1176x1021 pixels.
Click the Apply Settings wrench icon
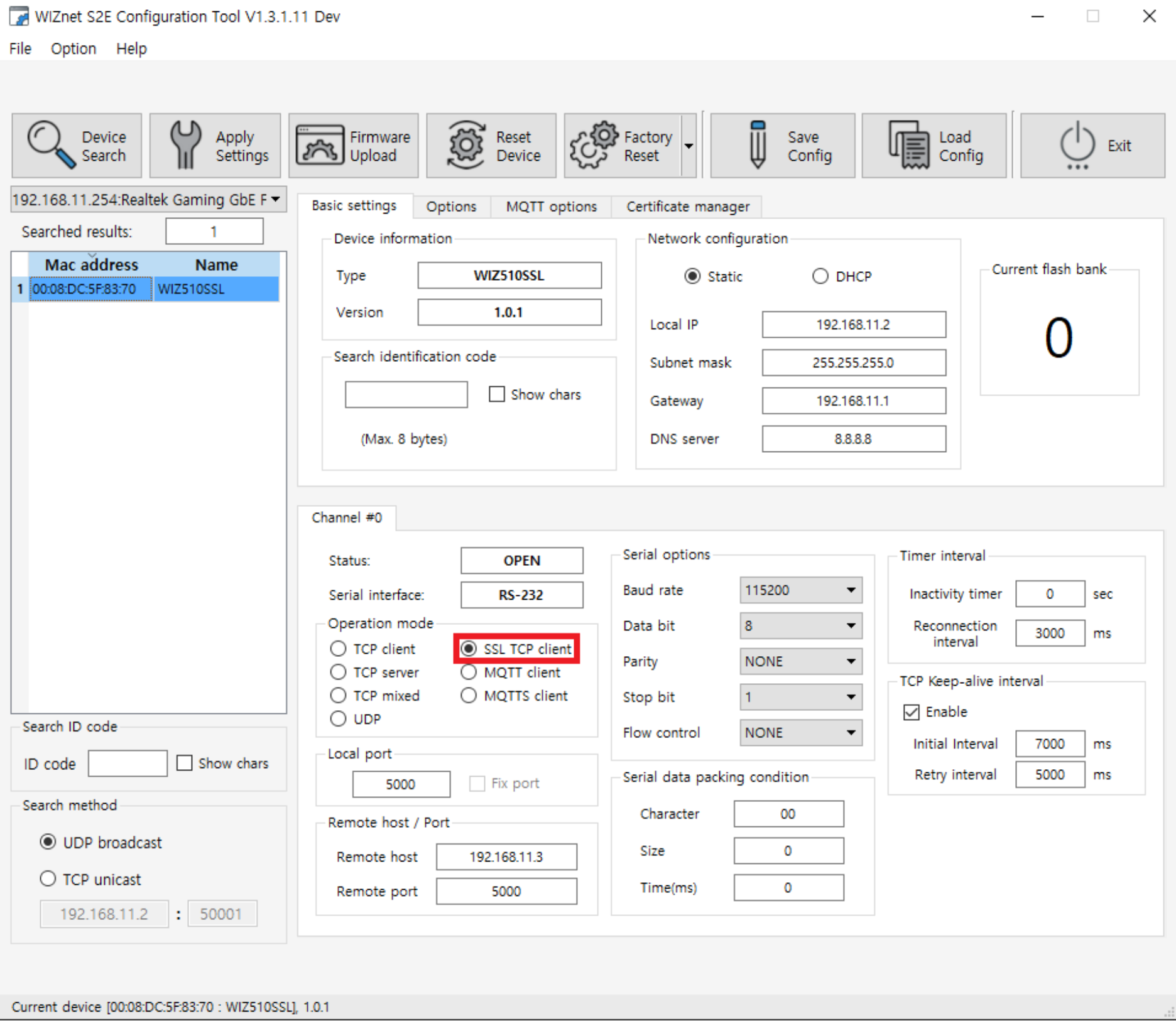(x=185, y=145)
